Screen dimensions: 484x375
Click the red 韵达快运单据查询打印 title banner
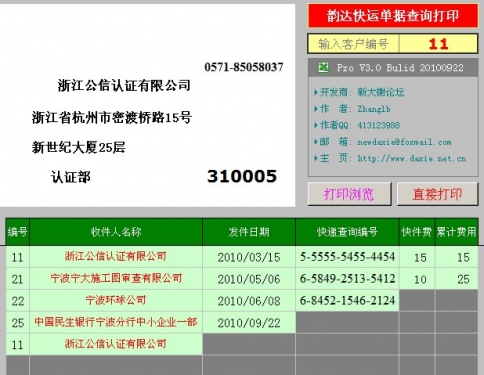tap(393, 16)
